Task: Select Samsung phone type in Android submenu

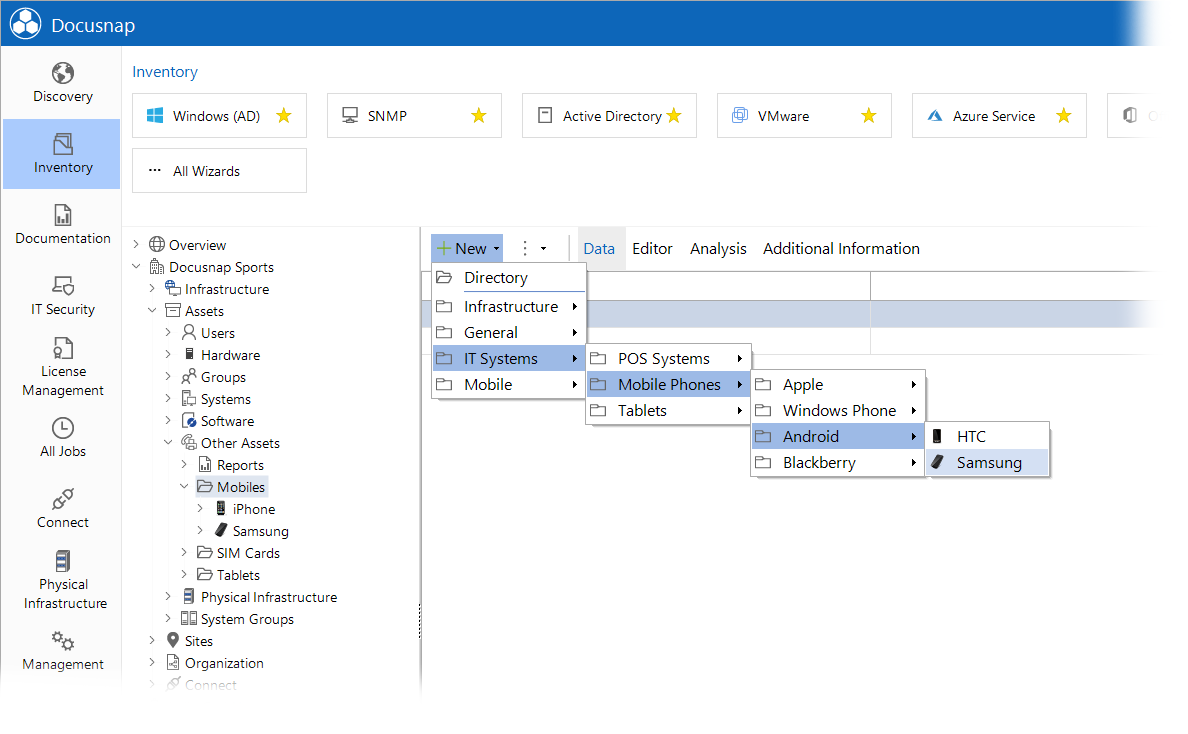Action: (987, 462)
